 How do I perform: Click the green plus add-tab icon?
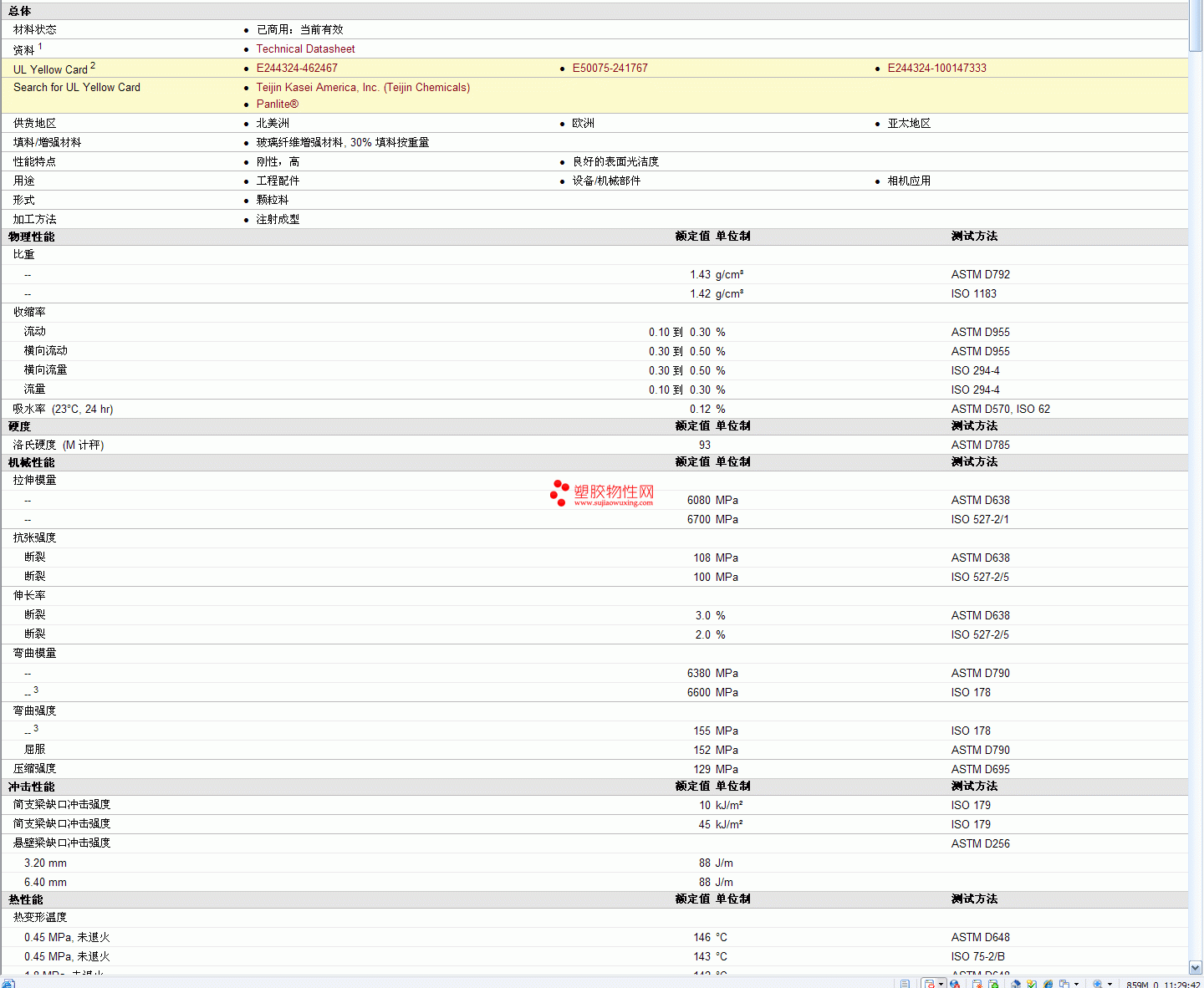click(993, 984)
